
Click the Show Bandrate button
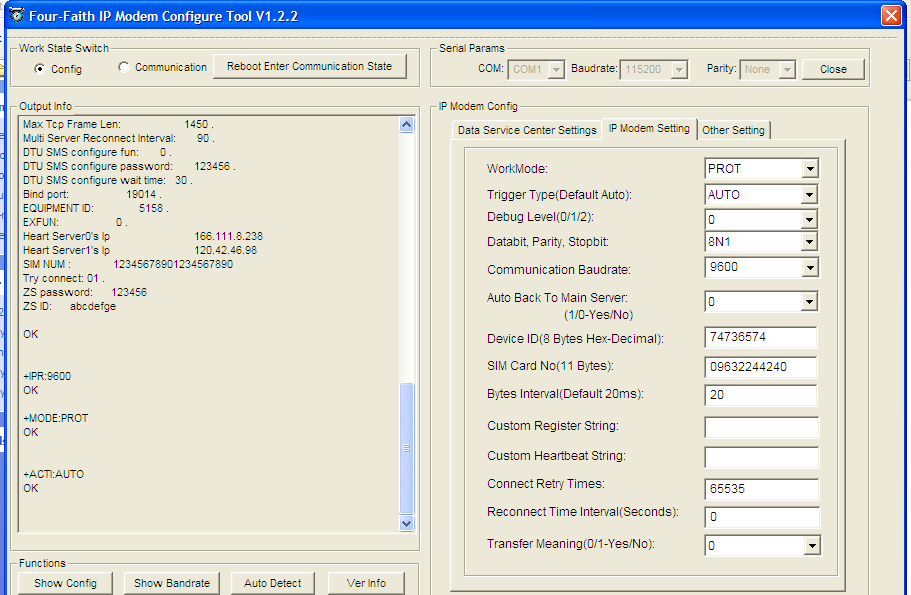(x=172, y=583)
